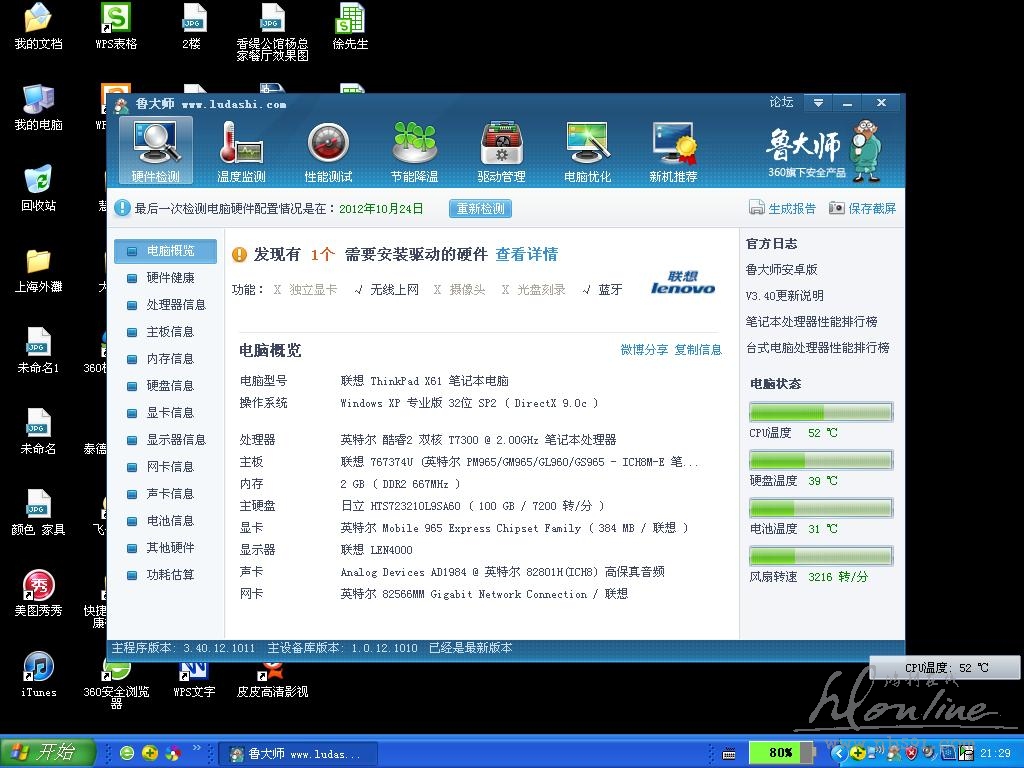Open the 硬件检测 hardware detection tool
Viewport: 1024px width, 768px height.
pos(156,152)
